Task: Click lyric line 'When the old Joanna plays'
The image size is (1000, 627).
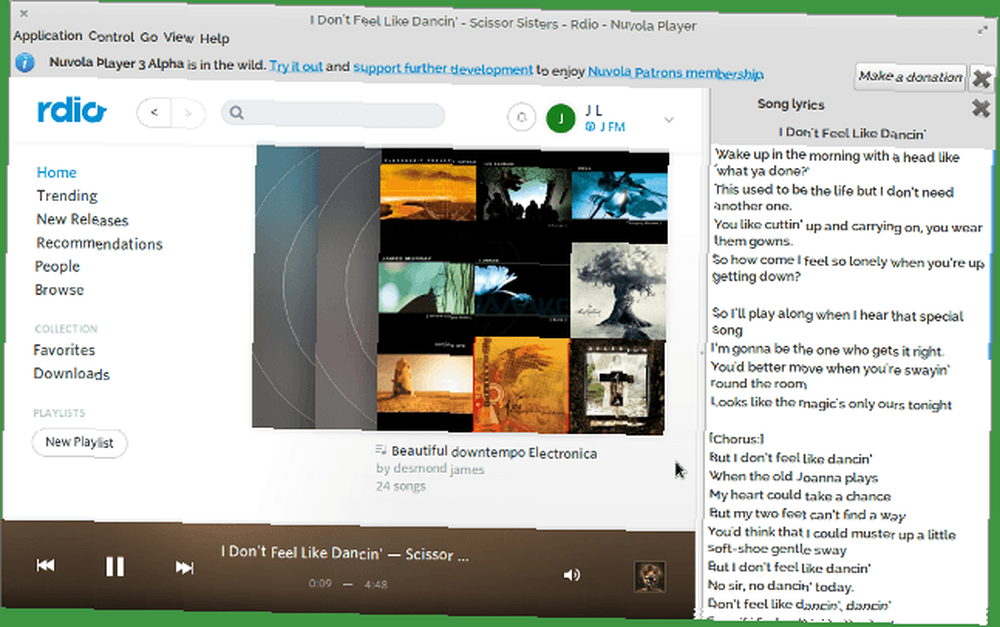Action: pyautogui.click(x=793, y=476)
